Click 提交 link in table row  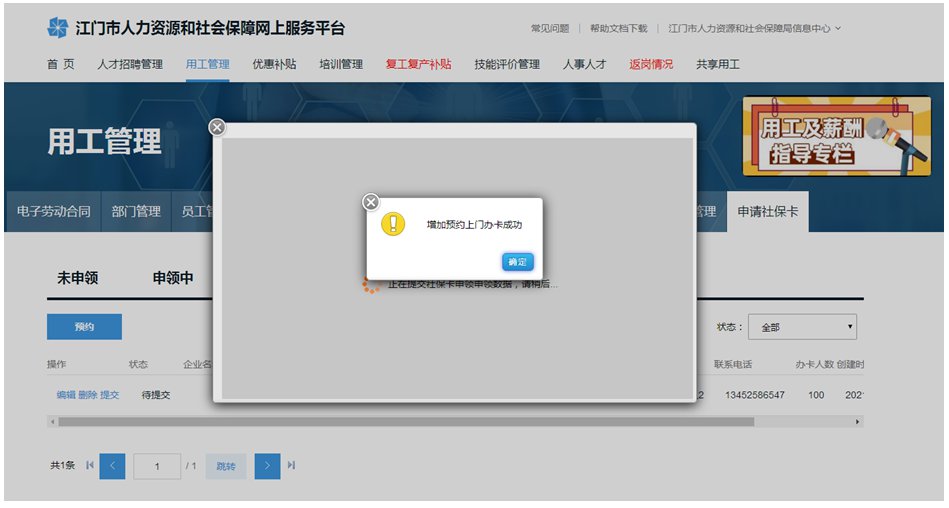110,395
